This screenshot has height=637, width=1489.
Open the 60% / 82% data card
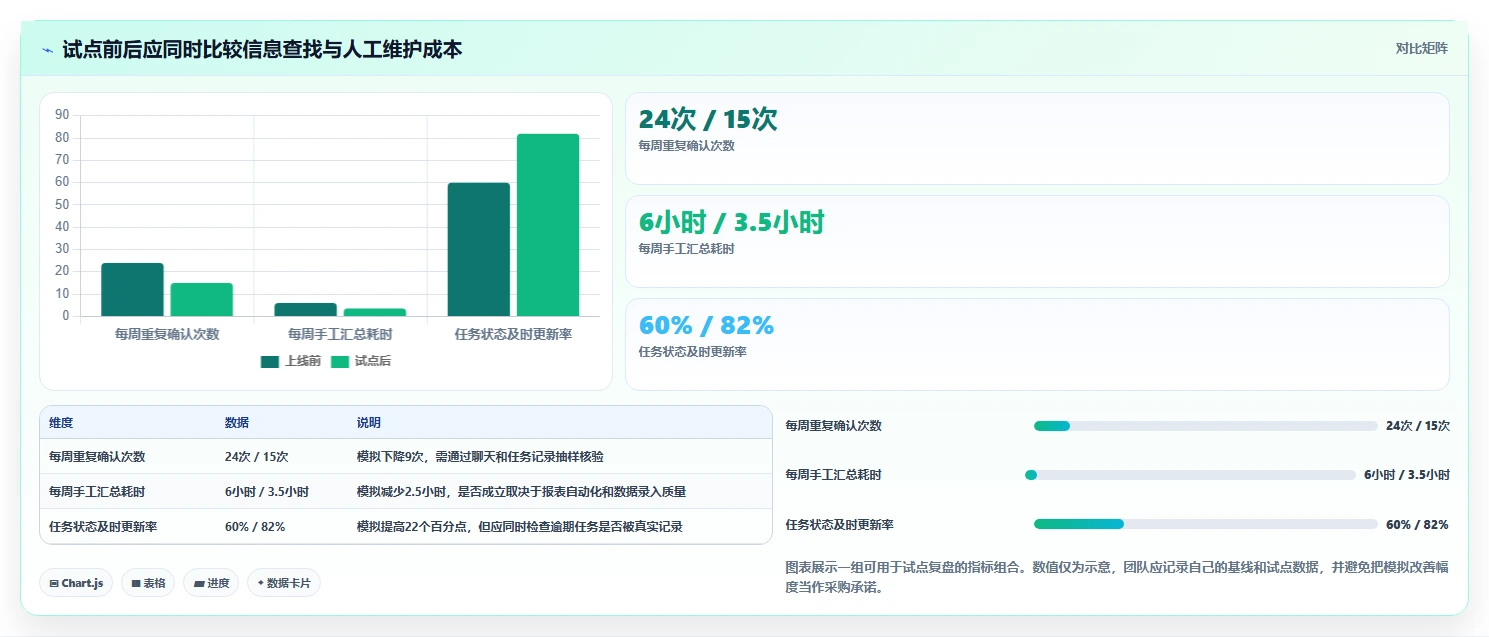1037,344
